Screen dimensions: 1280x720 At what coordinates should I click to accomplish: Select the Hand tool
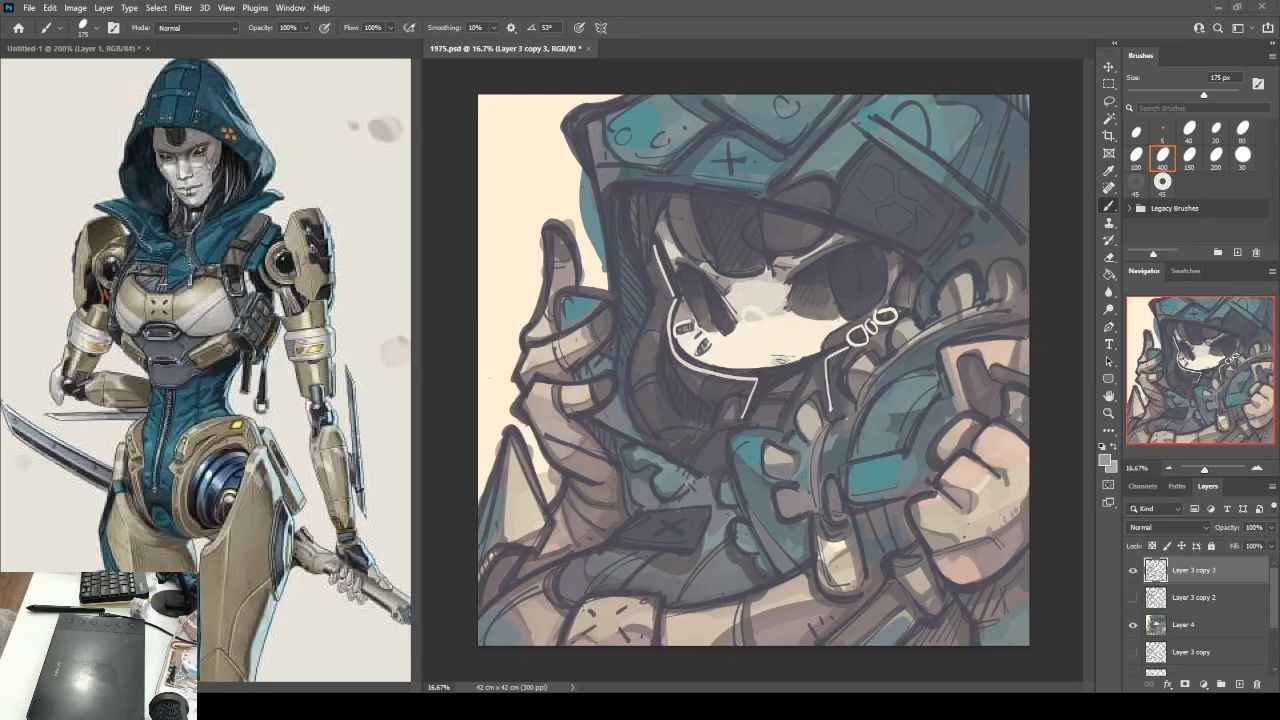1109,396
